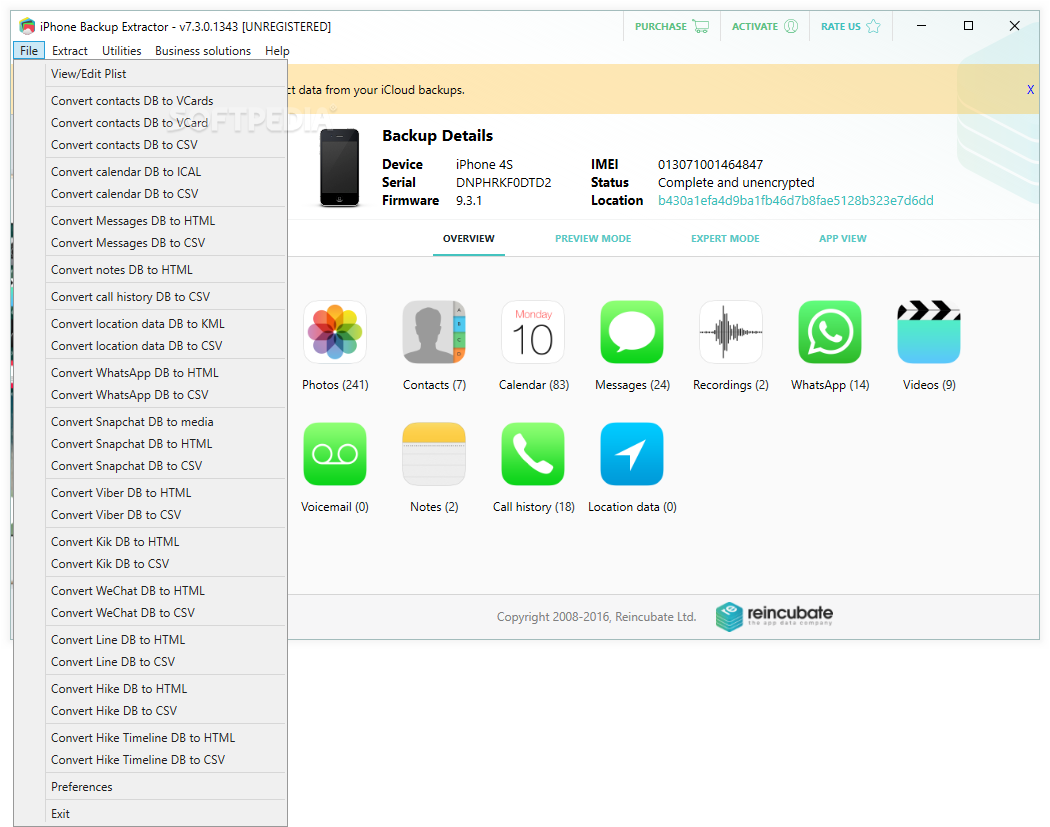Select Convert Messages DB to CSV

pos(166,242)
